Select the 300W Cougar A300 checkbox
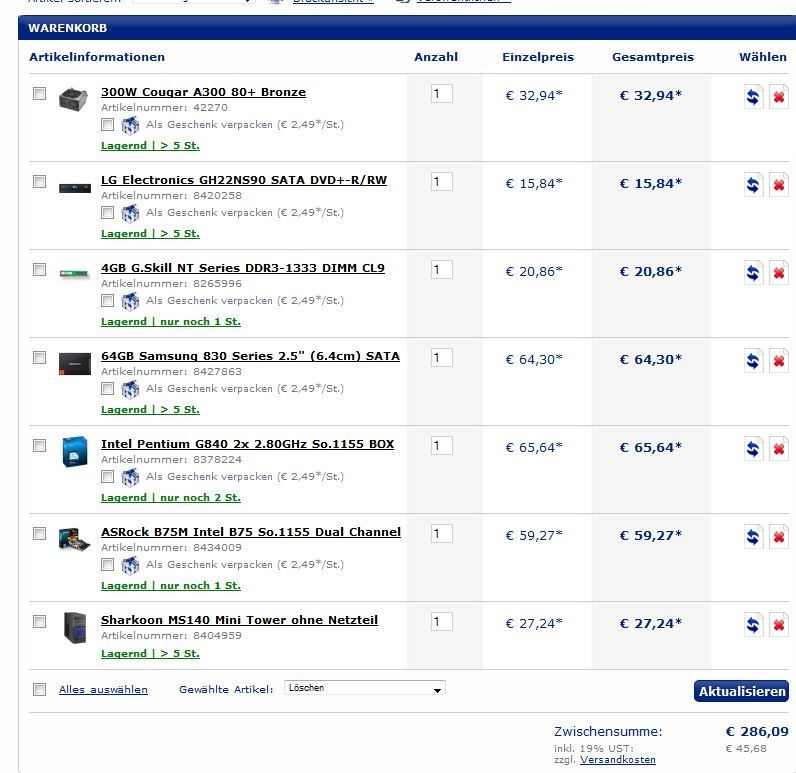Viewport: 796px width, 773px height. pos(40,94)
